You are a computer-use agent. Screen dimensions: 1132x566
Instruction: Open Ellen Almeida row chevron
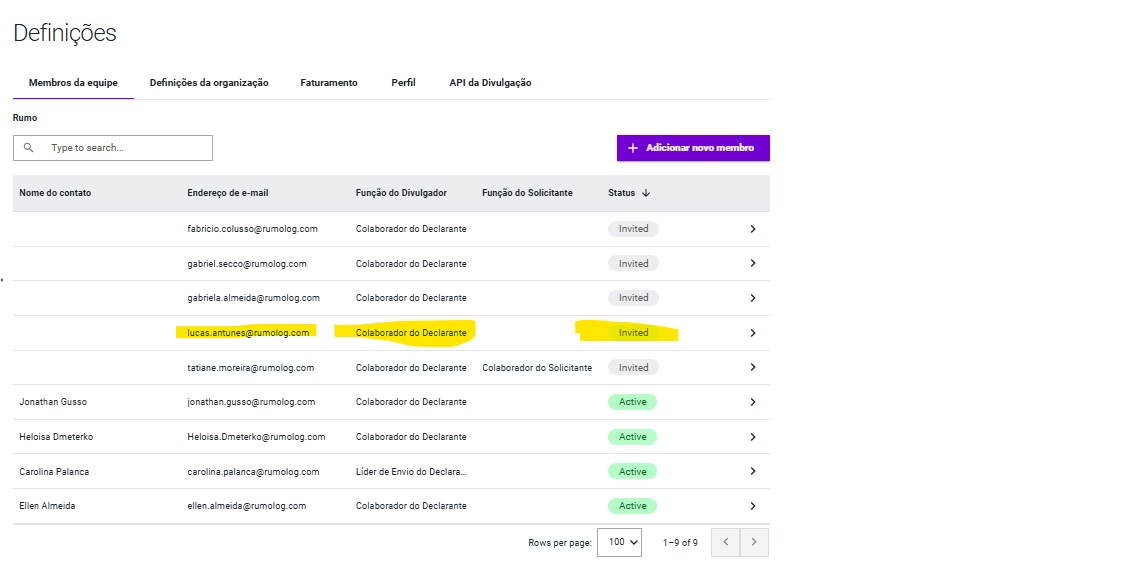752,506
